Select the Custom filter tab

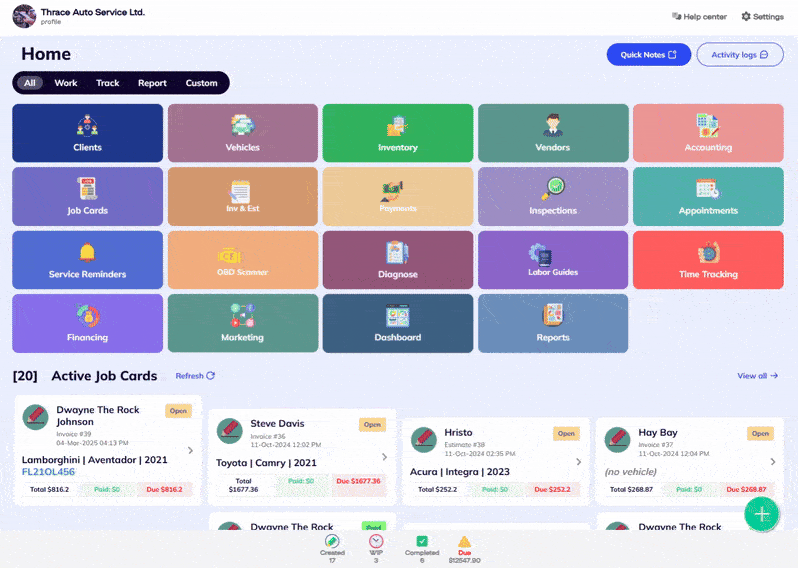click(202, 83)
